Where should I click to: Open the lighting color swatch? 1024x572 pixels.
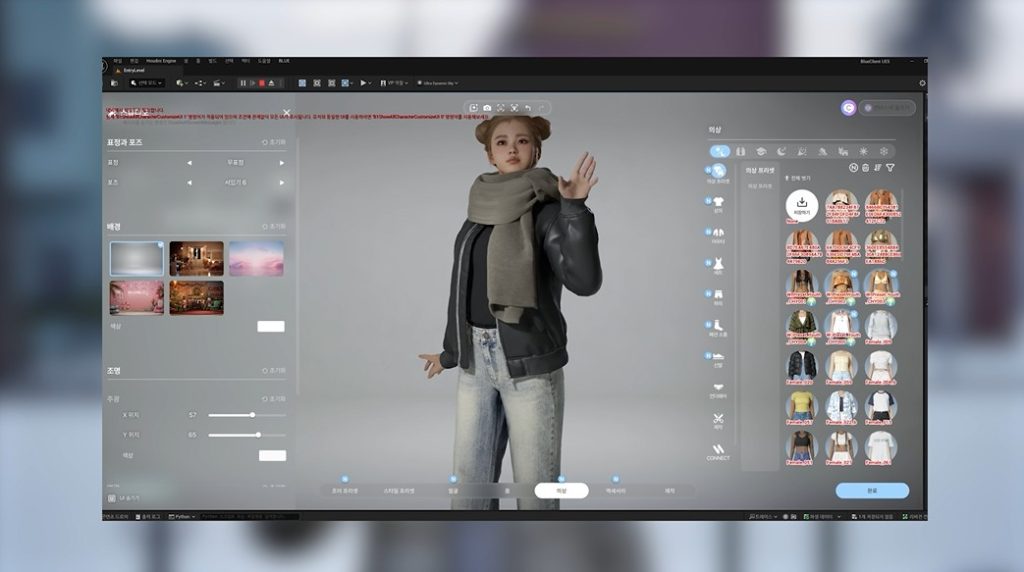[272, 456]
